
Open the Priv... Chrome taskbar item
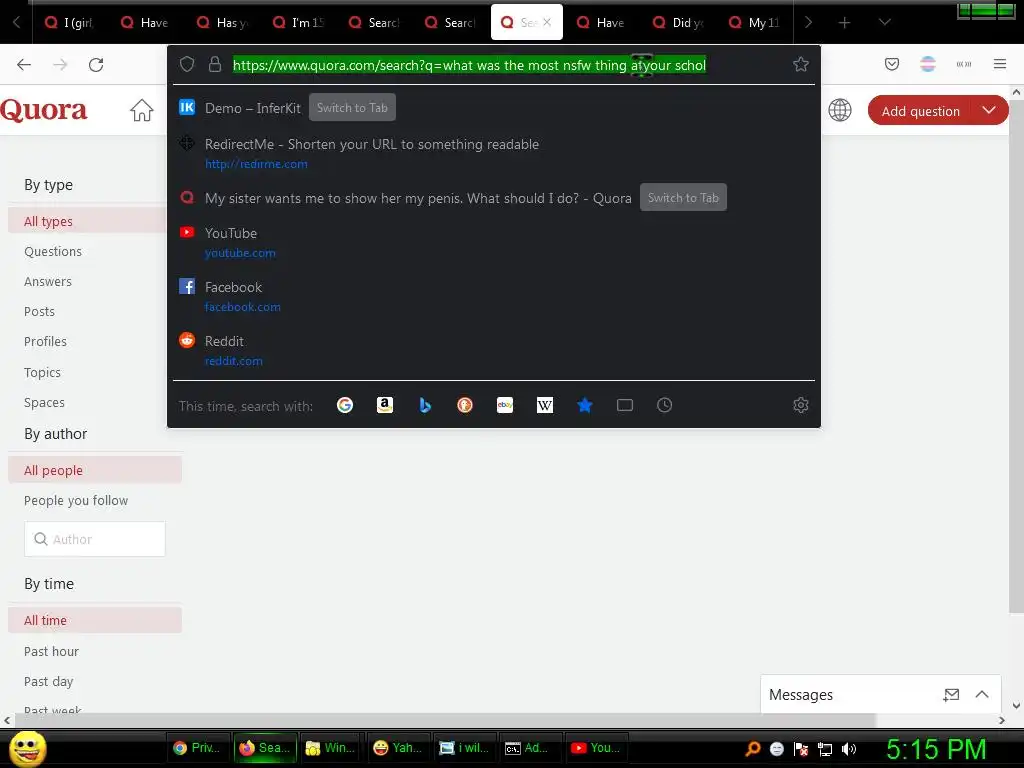point(198,748)
